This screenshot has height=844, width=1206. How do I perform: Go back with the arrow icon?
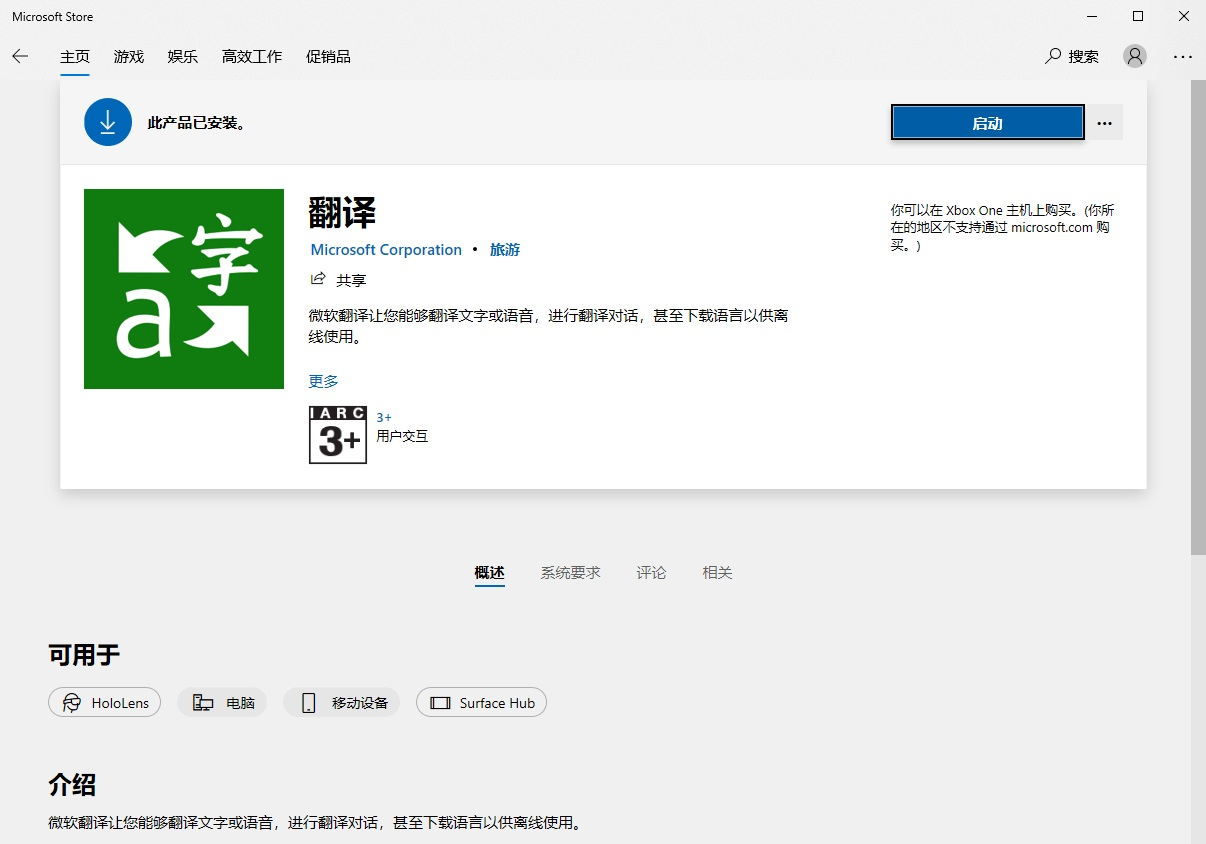pos(20,56)
